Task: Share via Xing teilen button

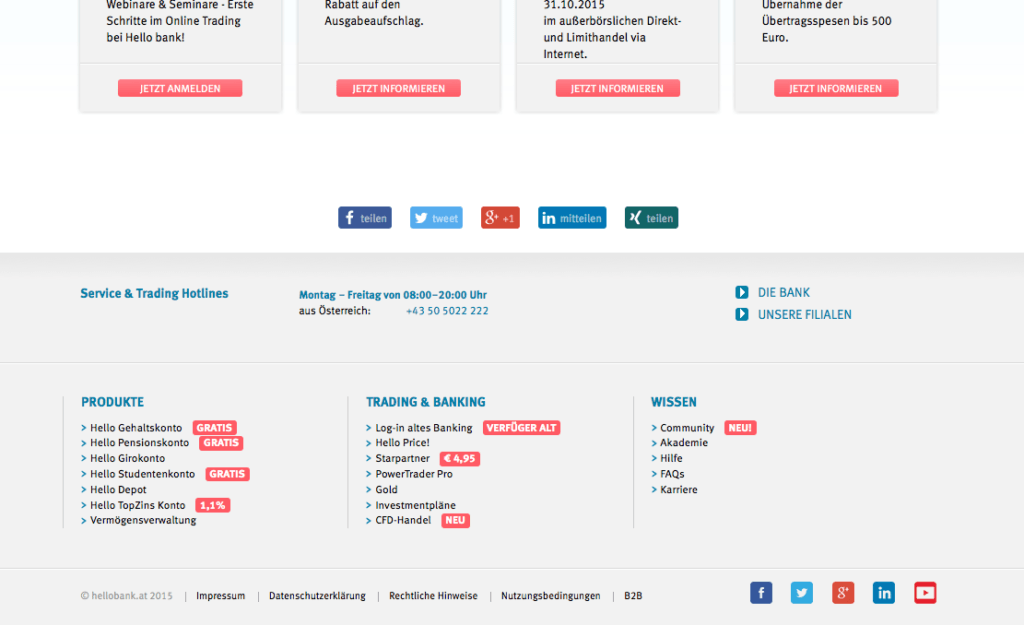Action: coord(651,217)
